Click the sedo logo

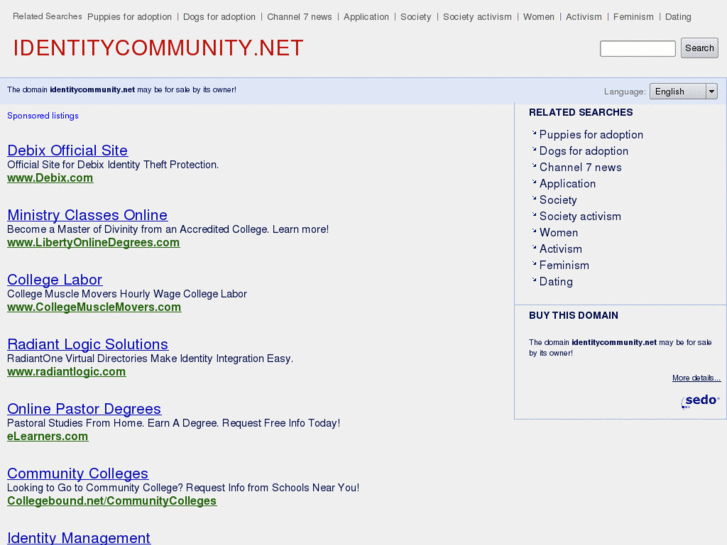tap(700, 401)
